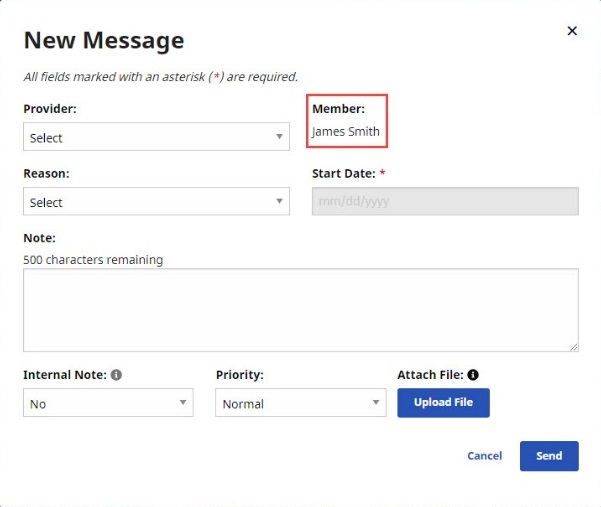This screenshot has height=507, width=601.
Task: Click the member name James Smith
Action: tap(346, 131)
